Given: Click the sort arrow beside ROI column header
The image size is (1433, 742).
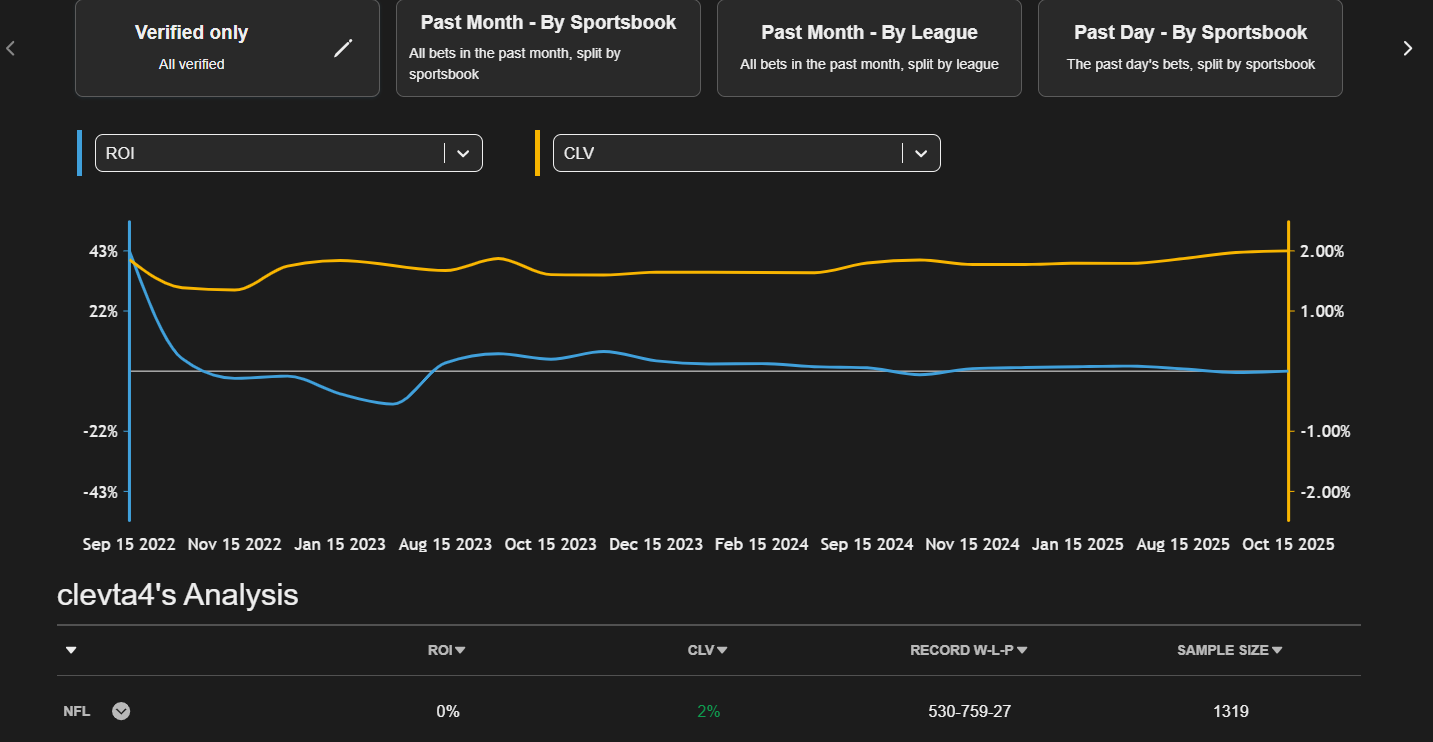Looking at the screenshot, I should tap(460, 650).
